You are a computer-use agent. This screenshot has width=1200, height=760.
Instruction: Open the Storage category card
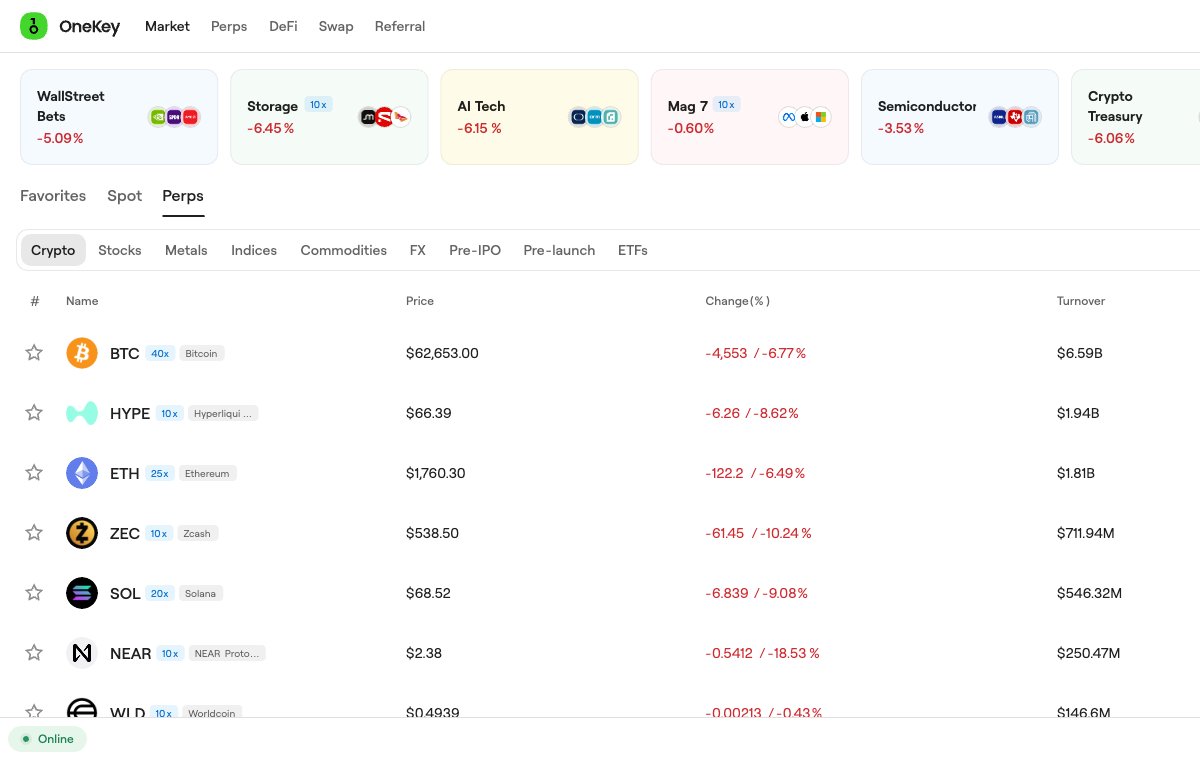329,117
